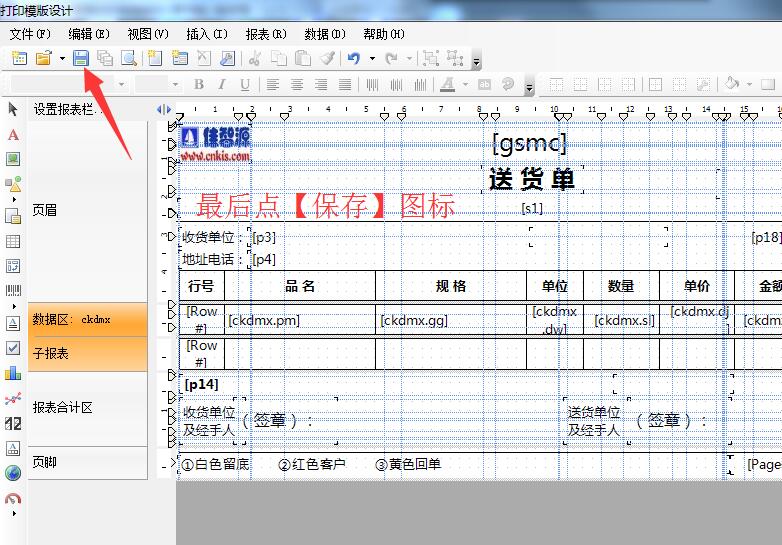Open the 插入(I) menu
782x545 pixels.
pos(207,34)
